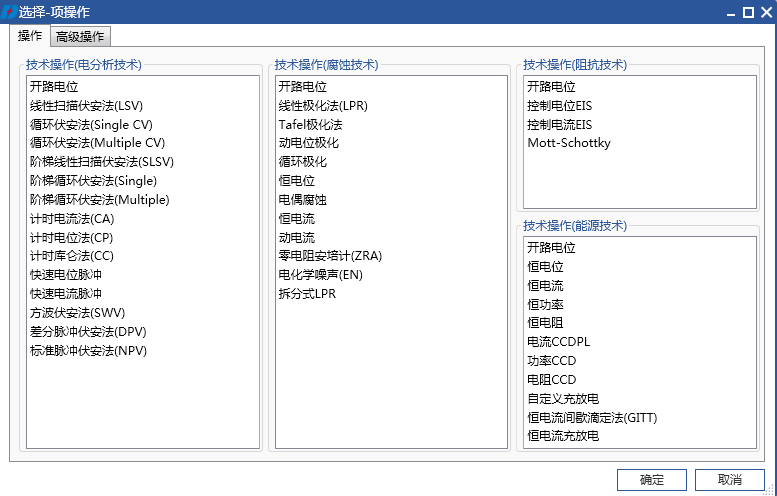The height and width of the screenshot is (496, 777).
Task: Click the 确定 button
Action: point(652,480)
